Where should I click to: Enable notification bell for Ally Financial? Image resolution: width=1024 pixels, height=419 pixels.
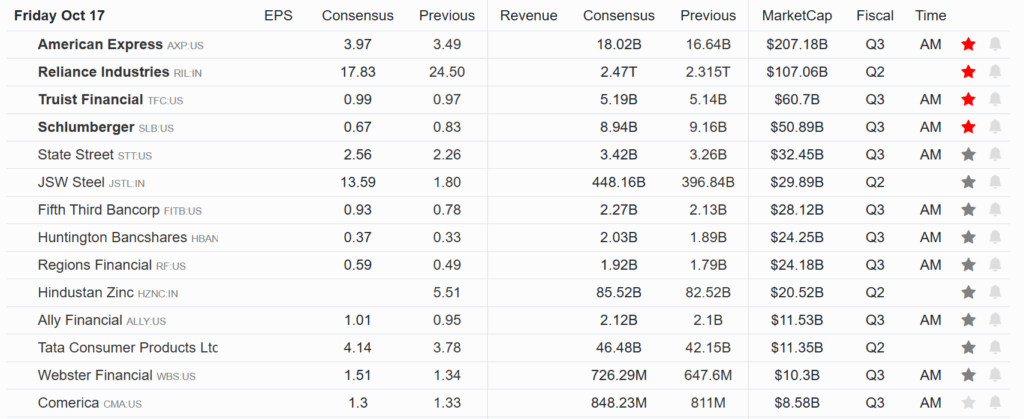point(995,320)
